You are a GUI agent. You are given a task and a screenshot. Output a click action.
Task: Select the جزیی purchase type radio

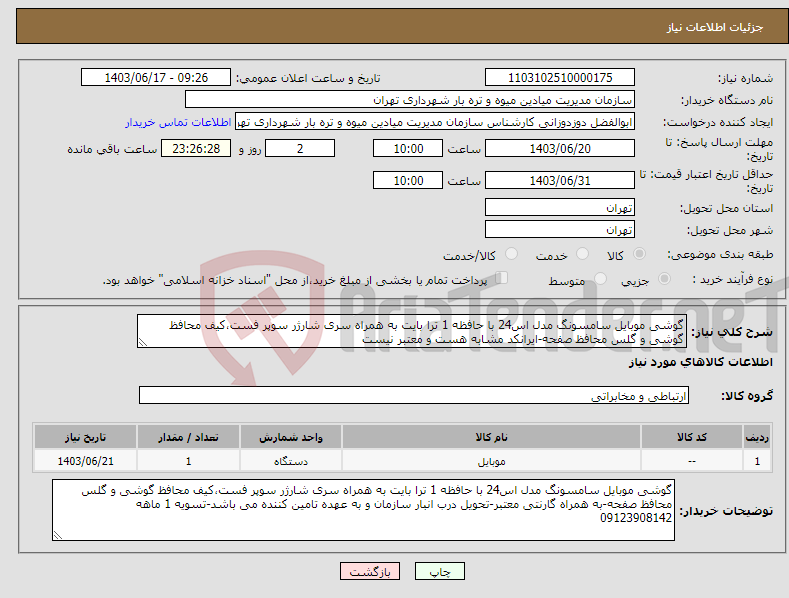664,279
